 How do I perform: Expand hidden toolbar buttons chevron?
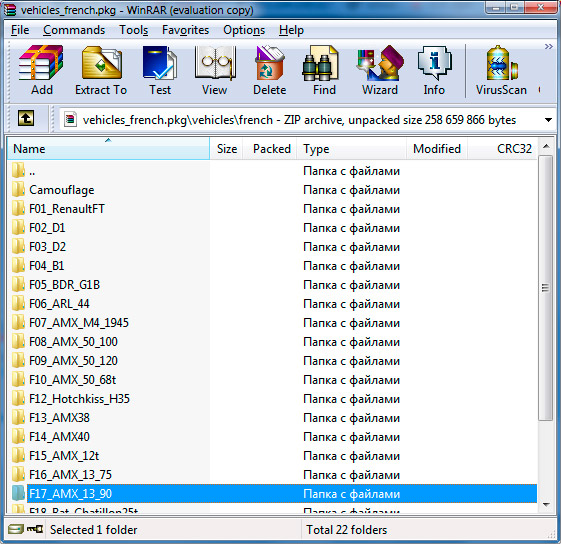coord(548,47)
